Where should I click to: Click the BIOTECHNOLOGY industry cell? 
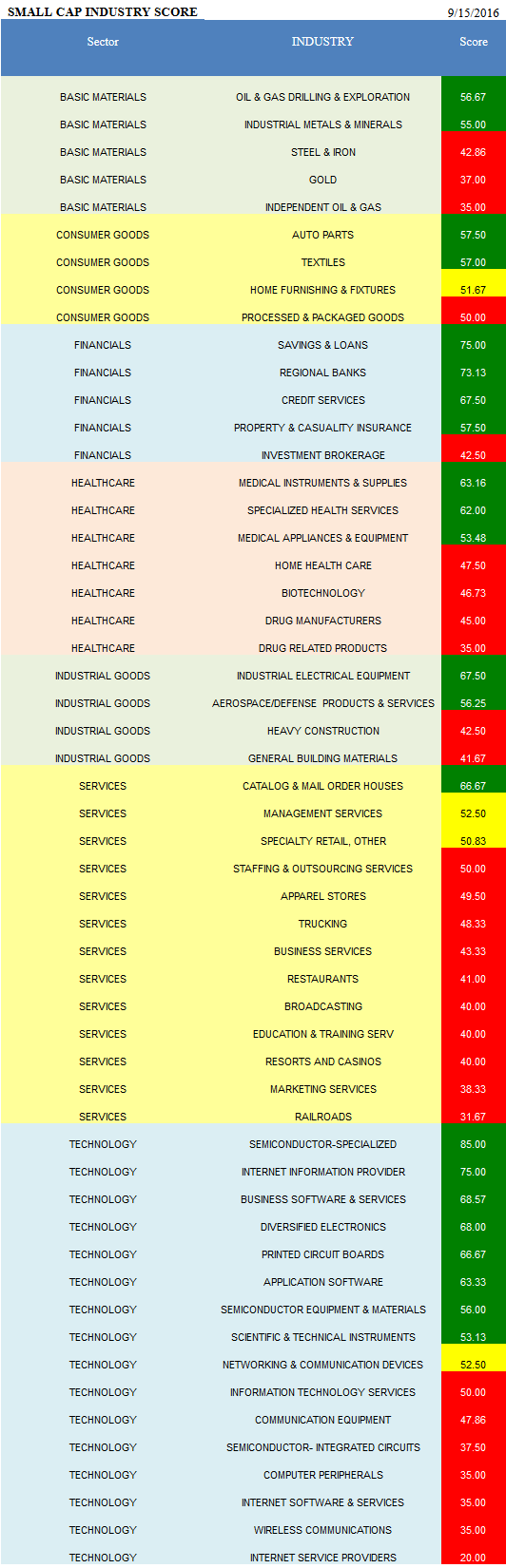tap(322, 593)
